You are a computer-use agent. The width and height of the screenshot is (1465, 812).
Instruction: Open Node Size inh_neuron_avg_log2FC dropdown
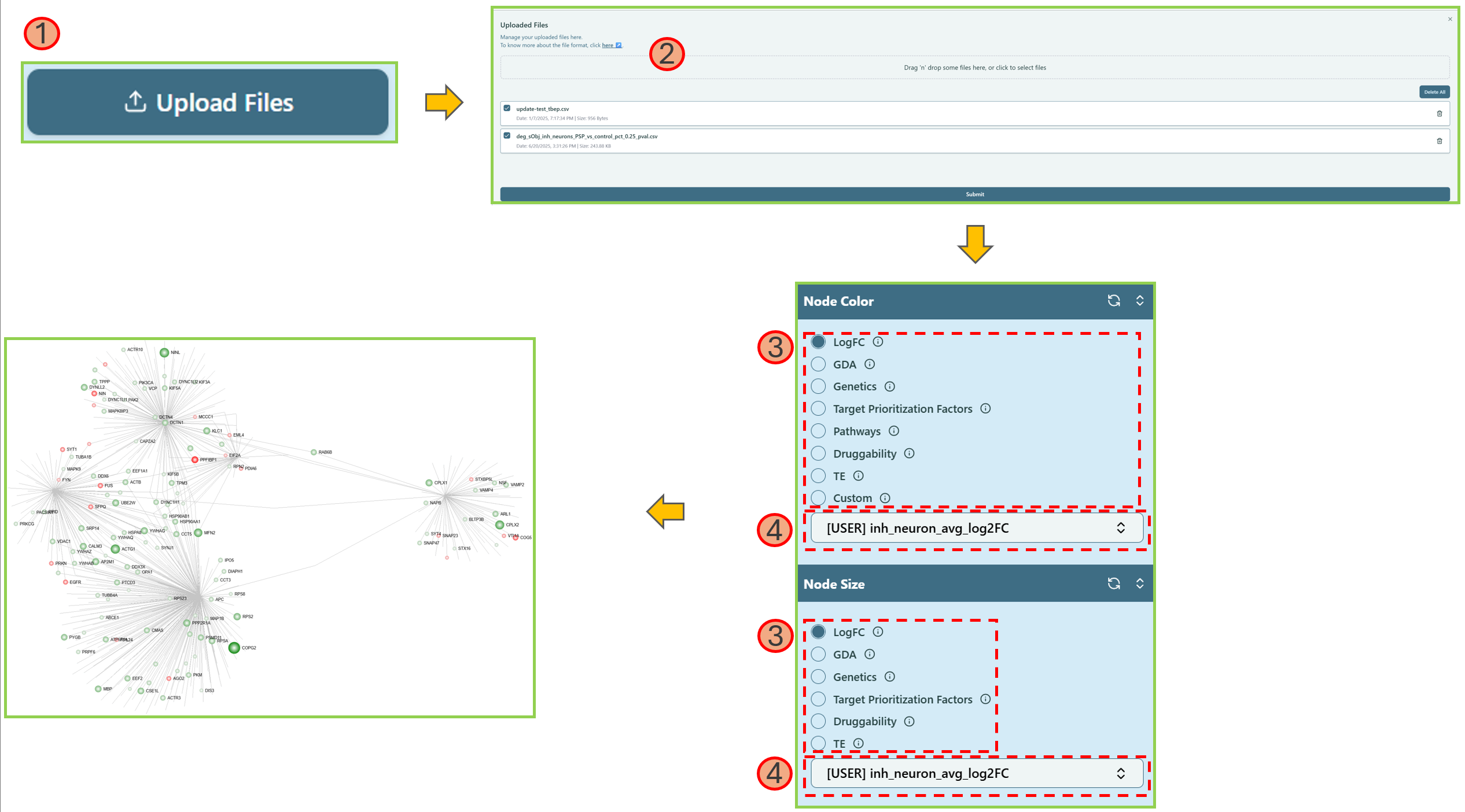coord(976,773)
